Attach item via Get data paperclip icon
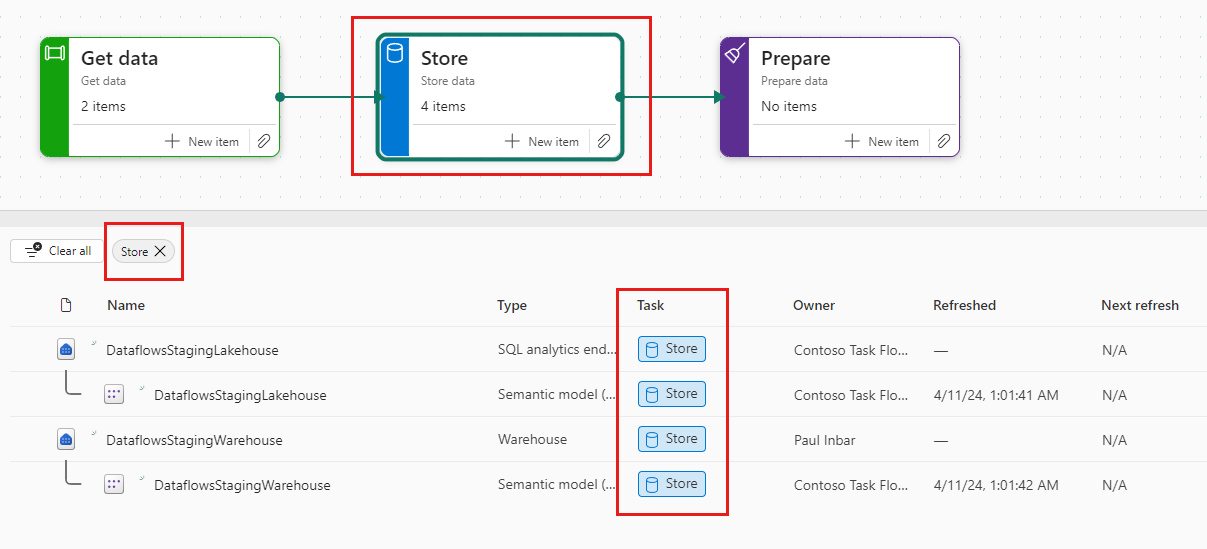The height and width of the screenshot is (549, 1207). [x=264, y=141]
